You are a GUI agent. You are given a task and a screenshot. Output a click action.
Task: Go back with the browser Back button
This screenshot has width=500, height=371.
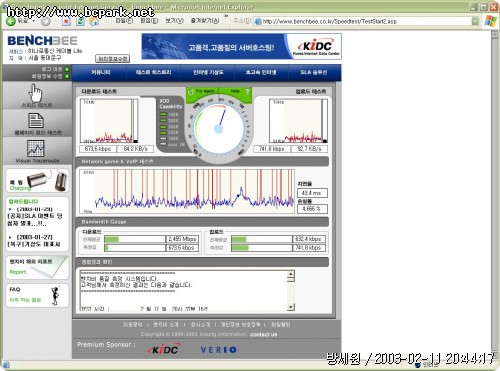pos(17,21)
